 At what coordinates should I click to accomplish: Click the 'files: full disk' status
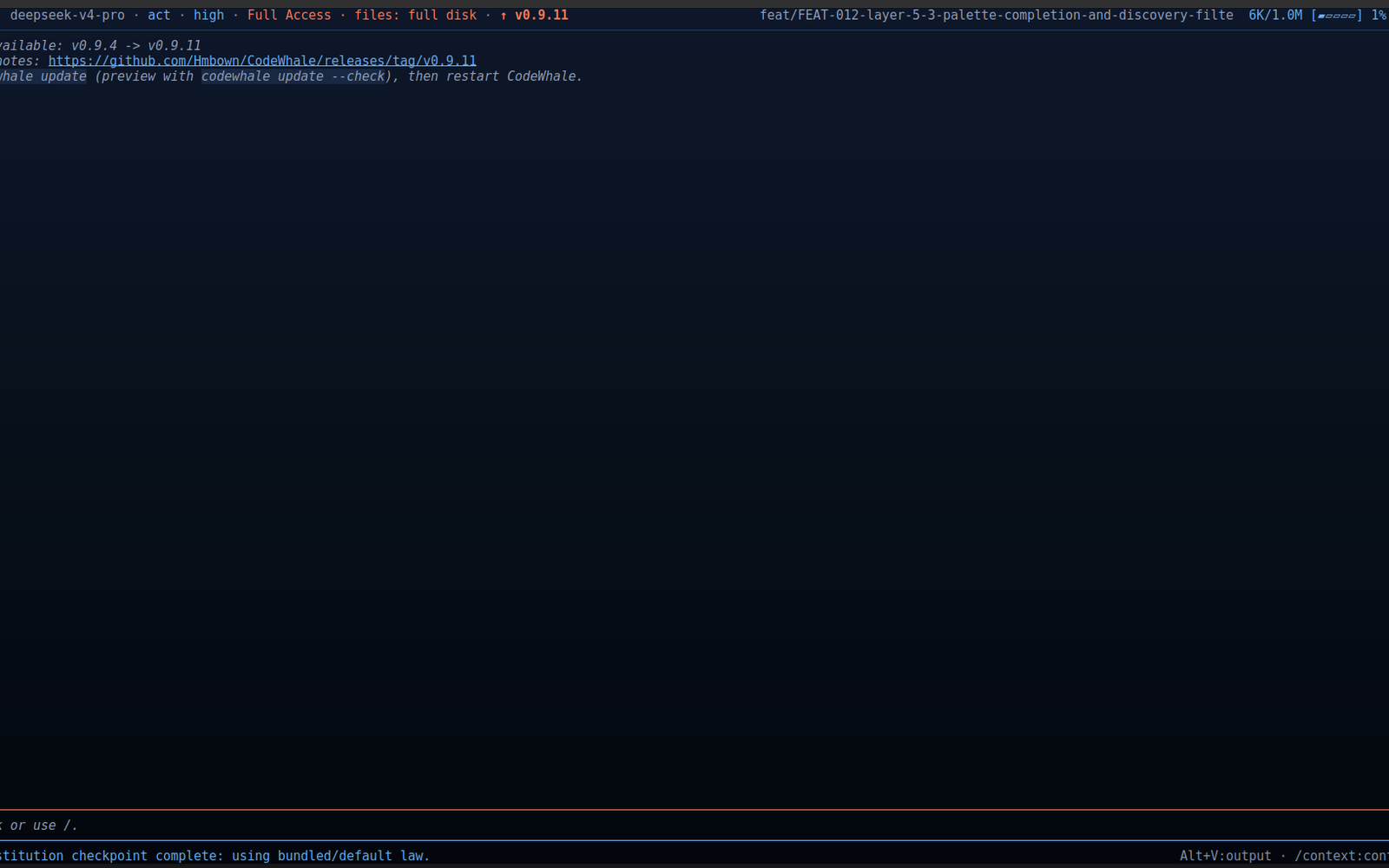(x=416, y=16)
